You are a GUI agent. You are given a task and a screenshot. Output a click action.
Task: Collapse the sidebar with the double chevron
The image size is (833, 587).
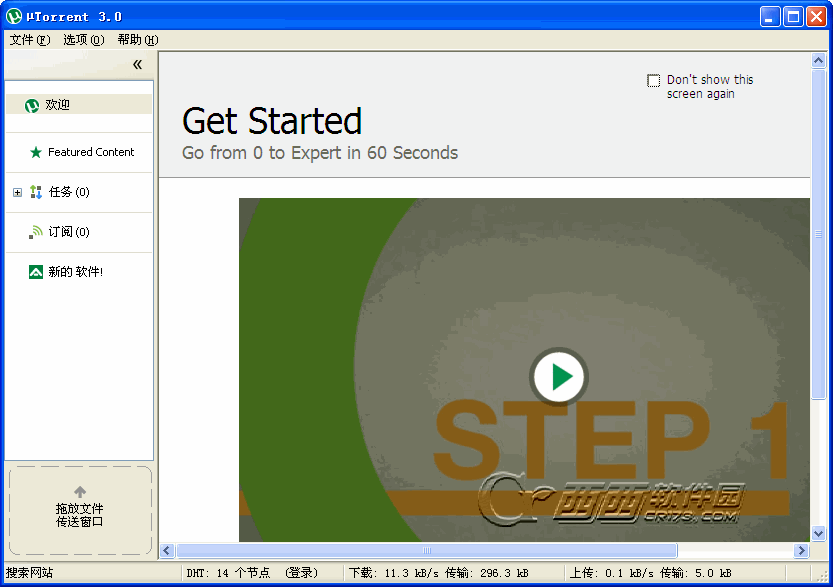138,64
